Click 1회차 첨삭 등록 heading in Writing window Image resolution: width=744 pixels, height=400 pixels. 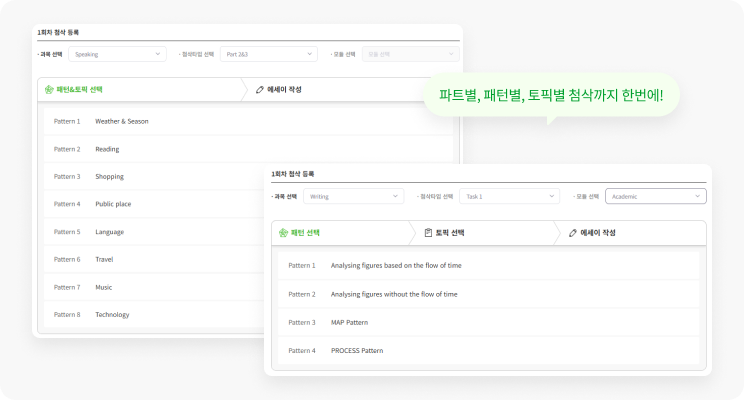click(x=293, y=174)
